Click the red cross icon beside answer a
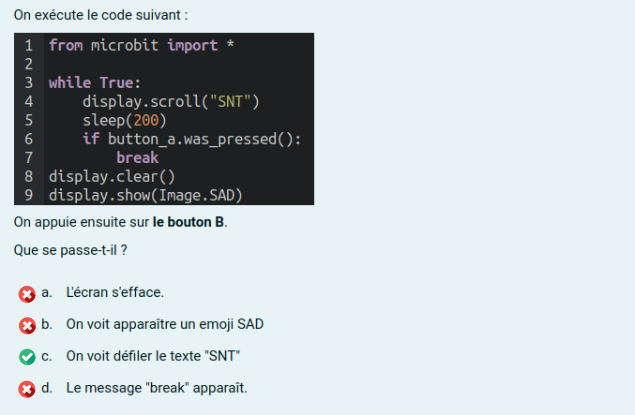Screen dimensions: 635x415 27,294
